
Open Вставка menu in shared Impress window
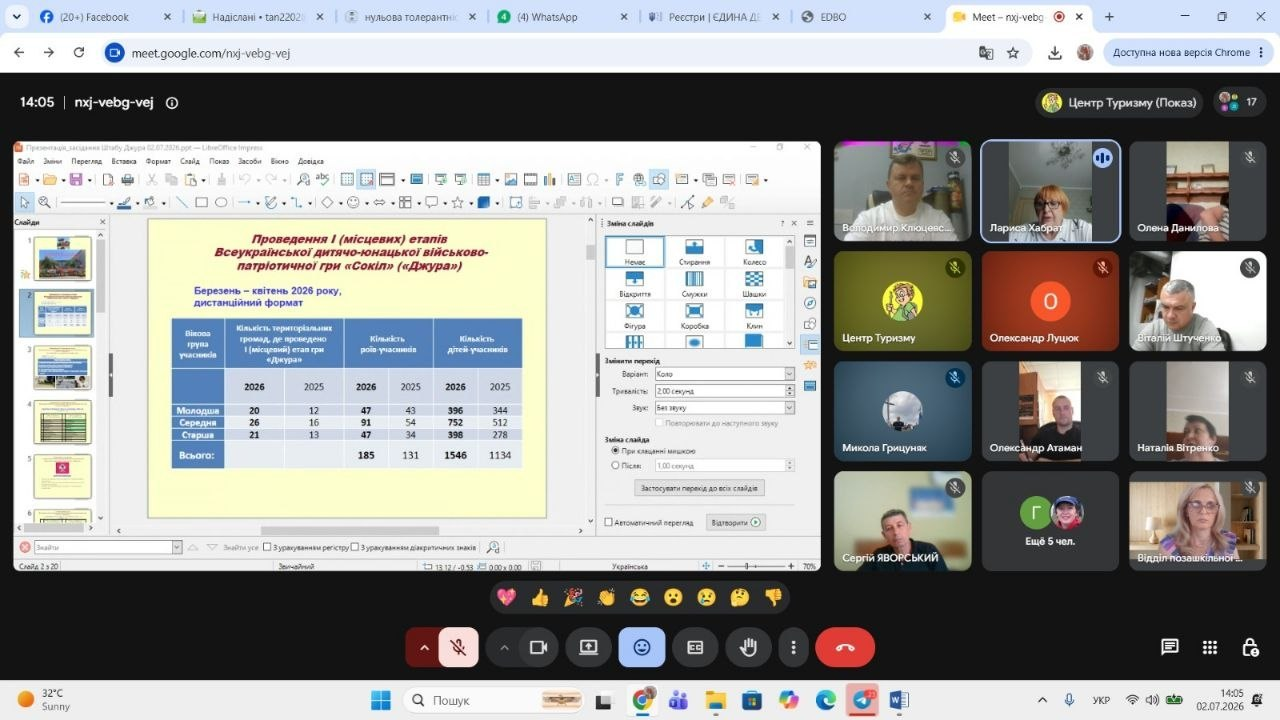[x=124, y=161]
